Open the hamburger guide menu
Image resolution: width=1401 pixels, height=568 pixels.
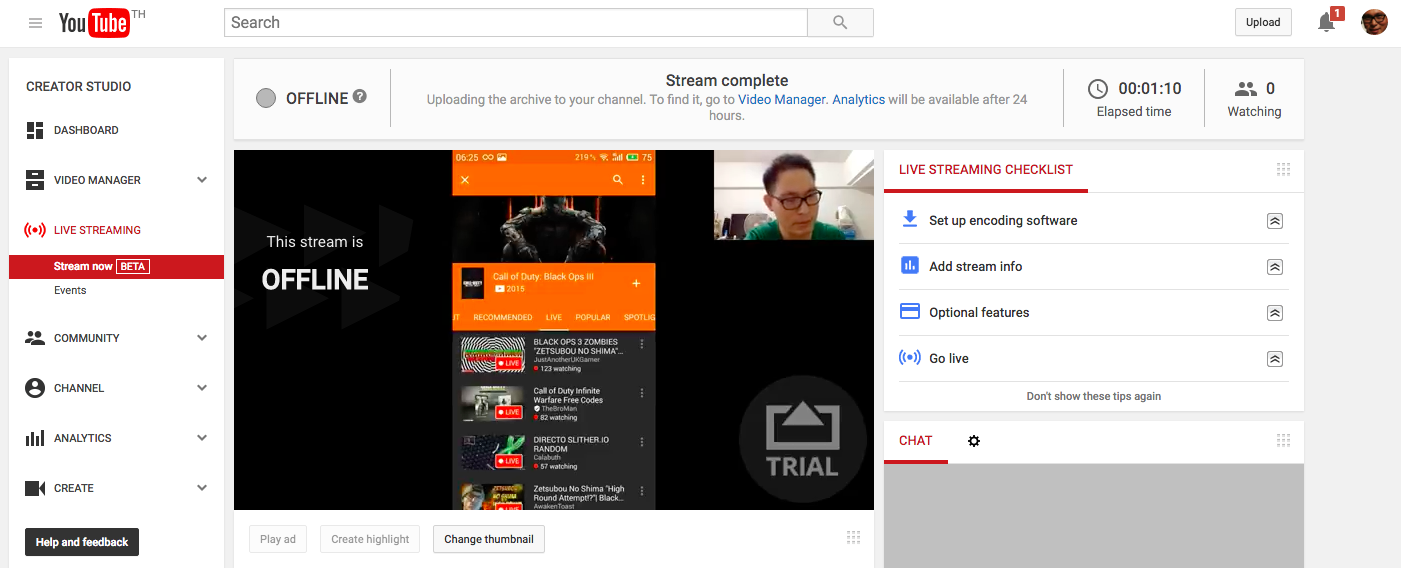coord(36,23)
